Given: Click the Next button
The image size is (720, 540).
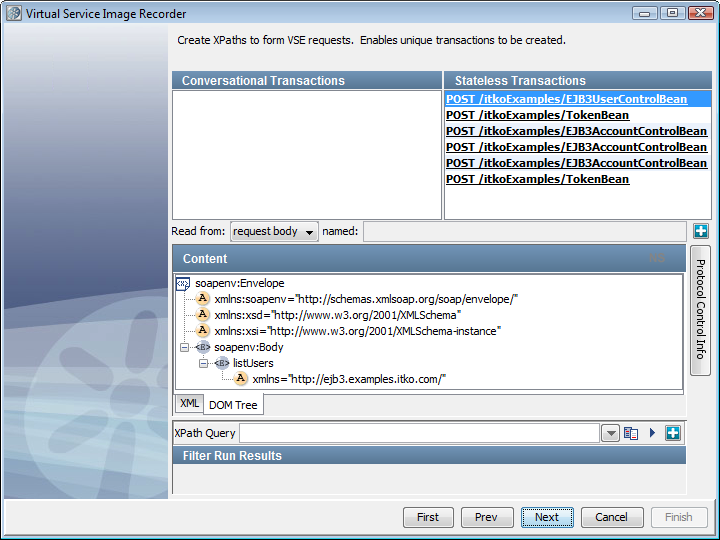Looking at the screenshot, I should tap(547, 518).
